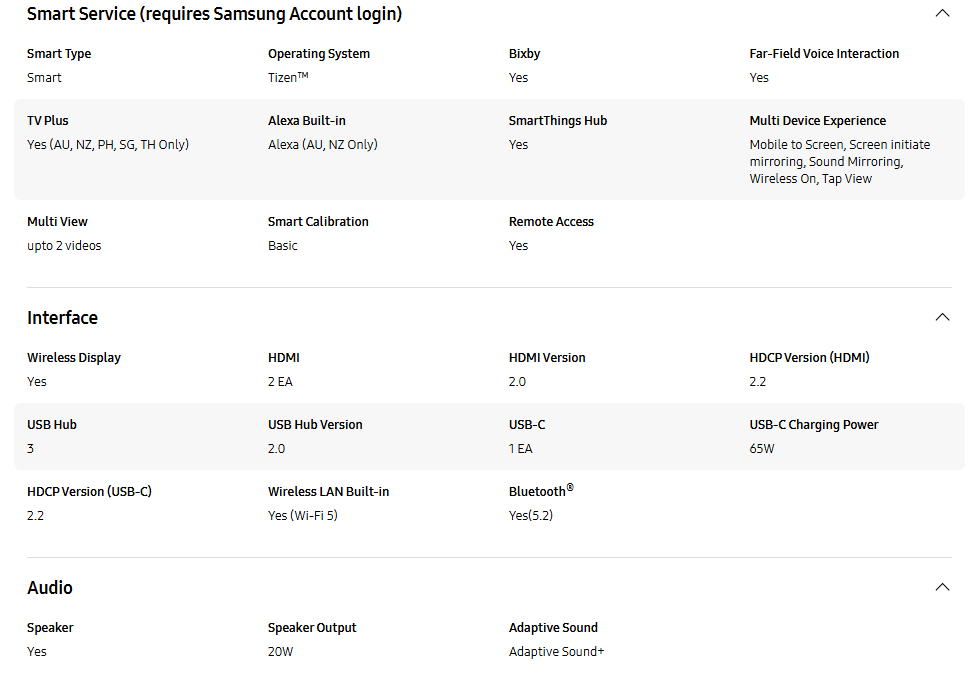
Task: Click the Bluetooth spec label
Action: coord(541,491)
